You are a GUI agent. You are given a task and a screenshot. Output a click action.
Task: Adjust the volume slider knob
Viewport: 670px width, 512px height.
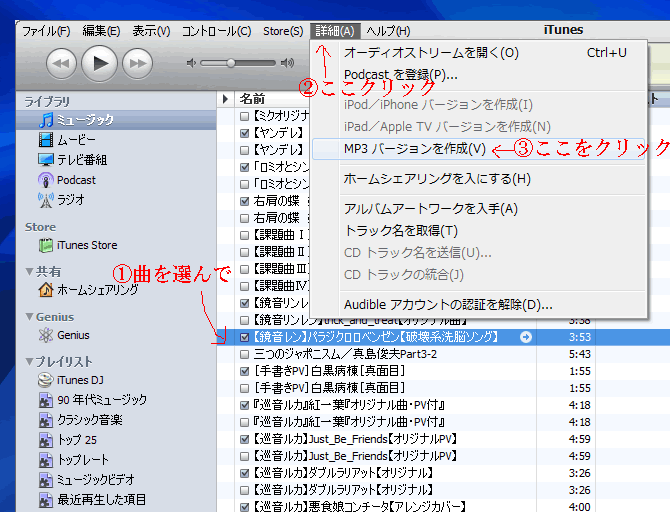pos(231,63)
